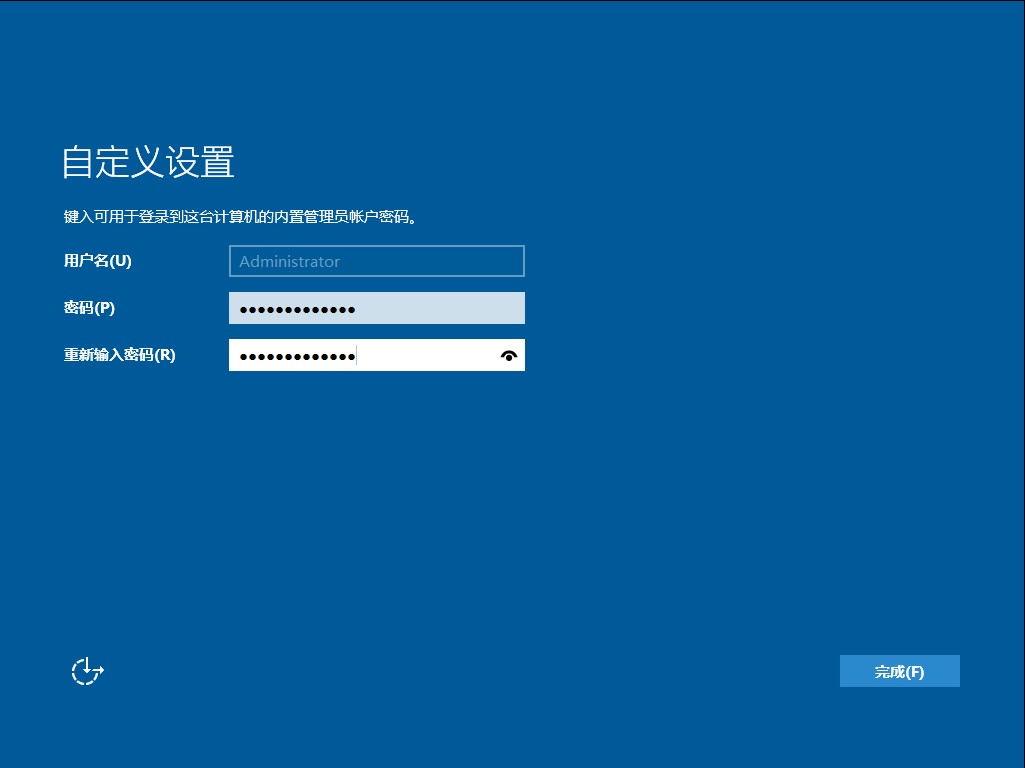This screenshot has width=1025, height=768.
Task: Click the masked dots in 密码(P) field
Action: [297, 309]
